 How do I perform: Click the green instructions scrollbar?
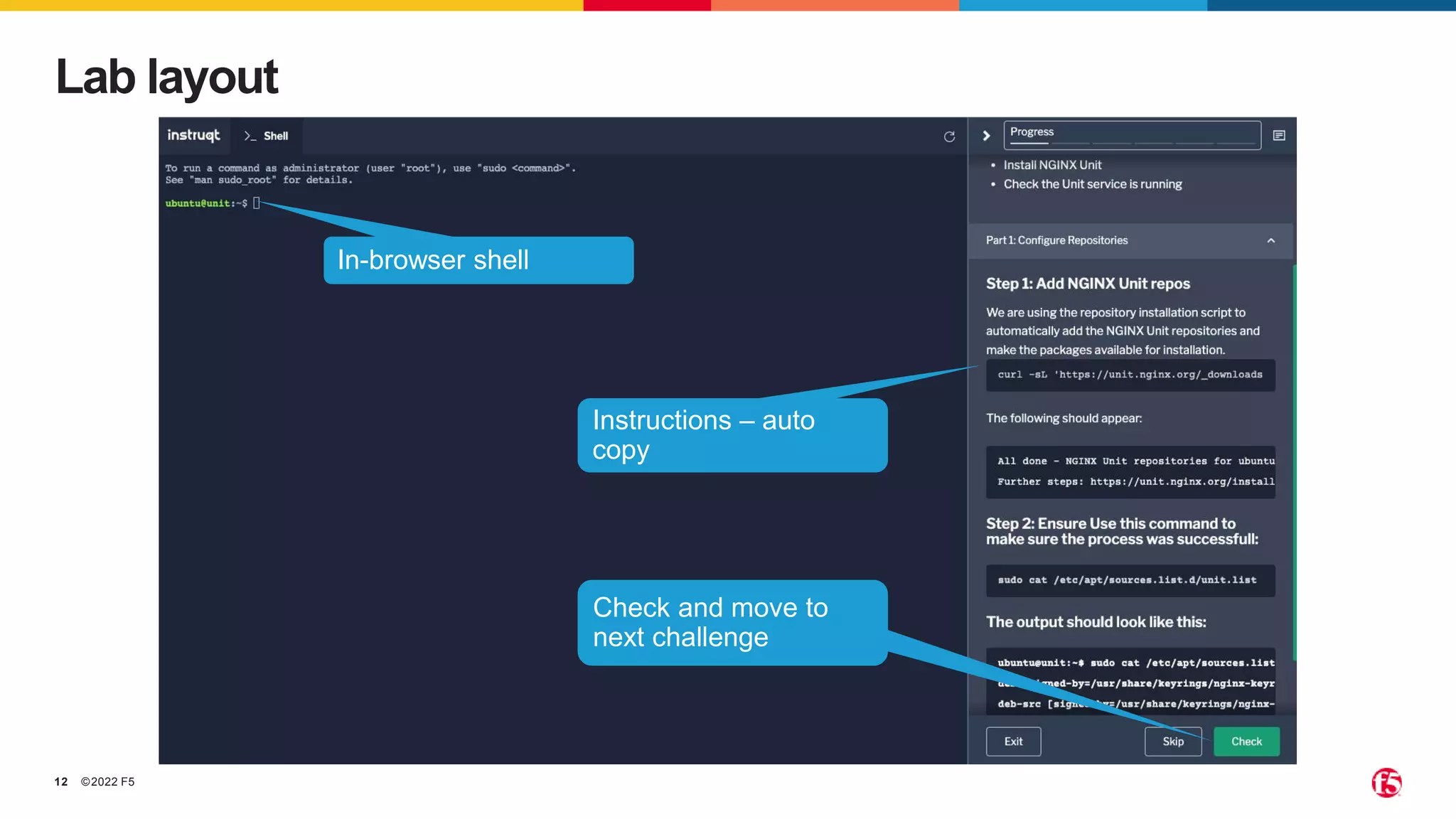(1294, 462)
